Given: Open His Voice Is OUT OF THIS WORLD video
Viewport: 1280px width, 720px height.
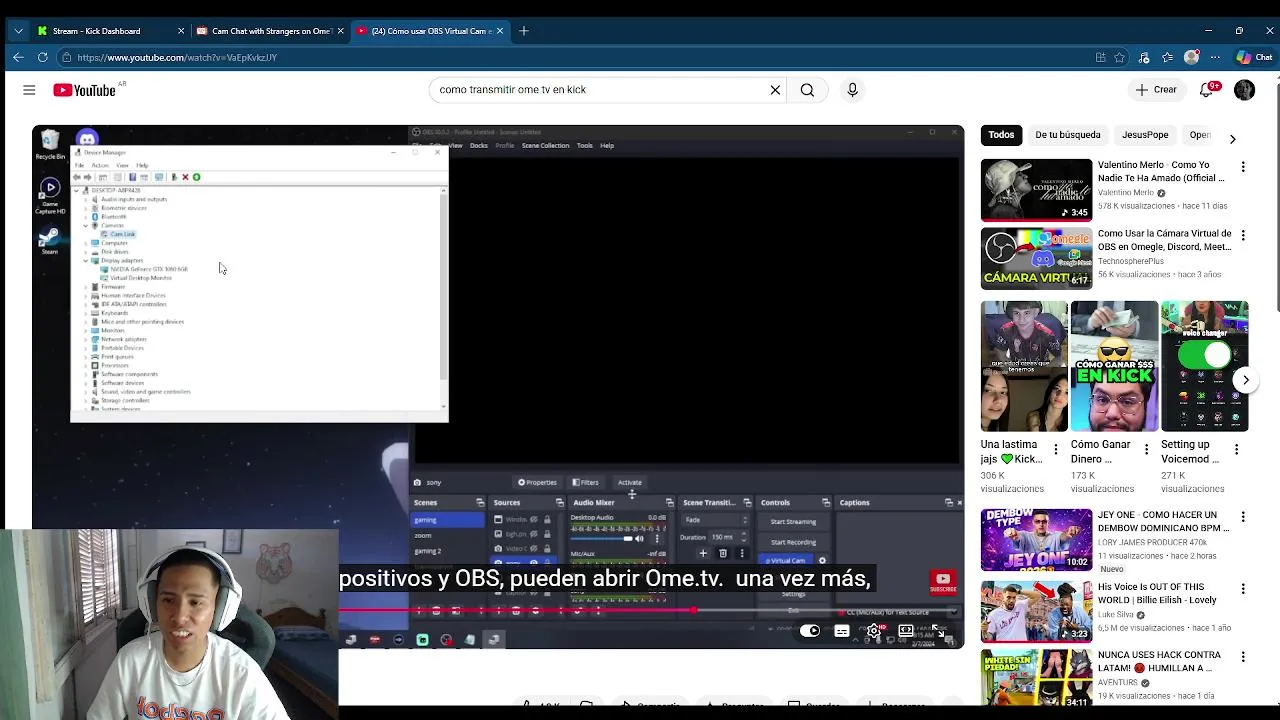Looking at the screenshot, I should pos(1157,594).
